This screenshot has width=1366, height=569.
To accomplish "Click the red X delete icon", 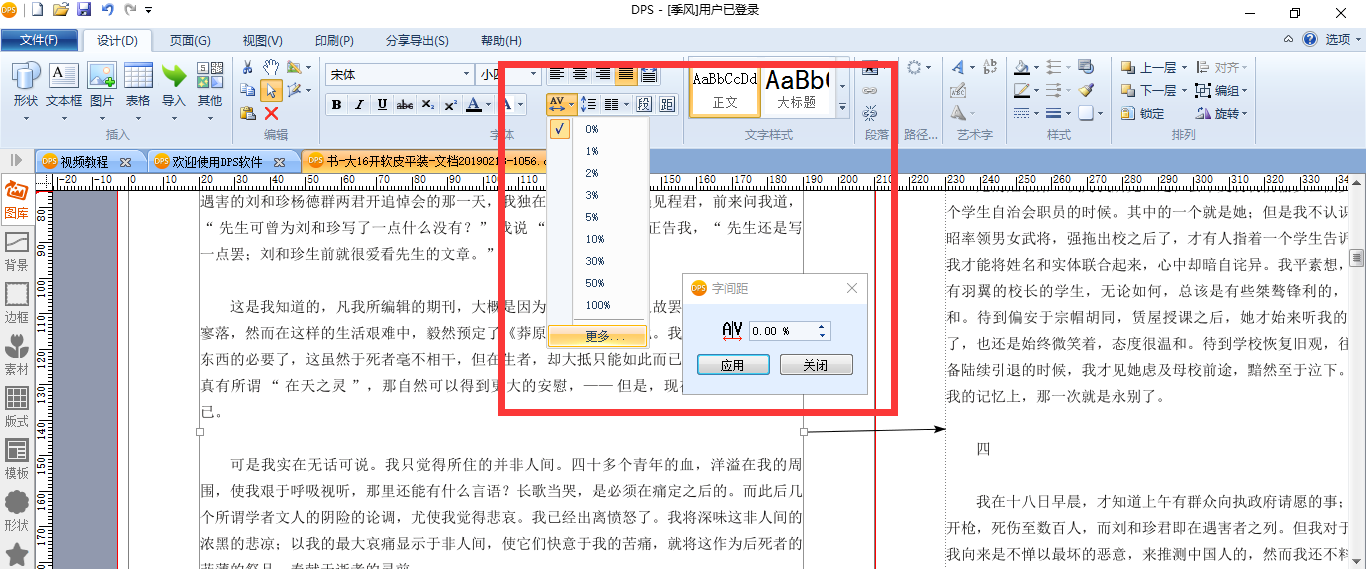I will tap(271, 113).
